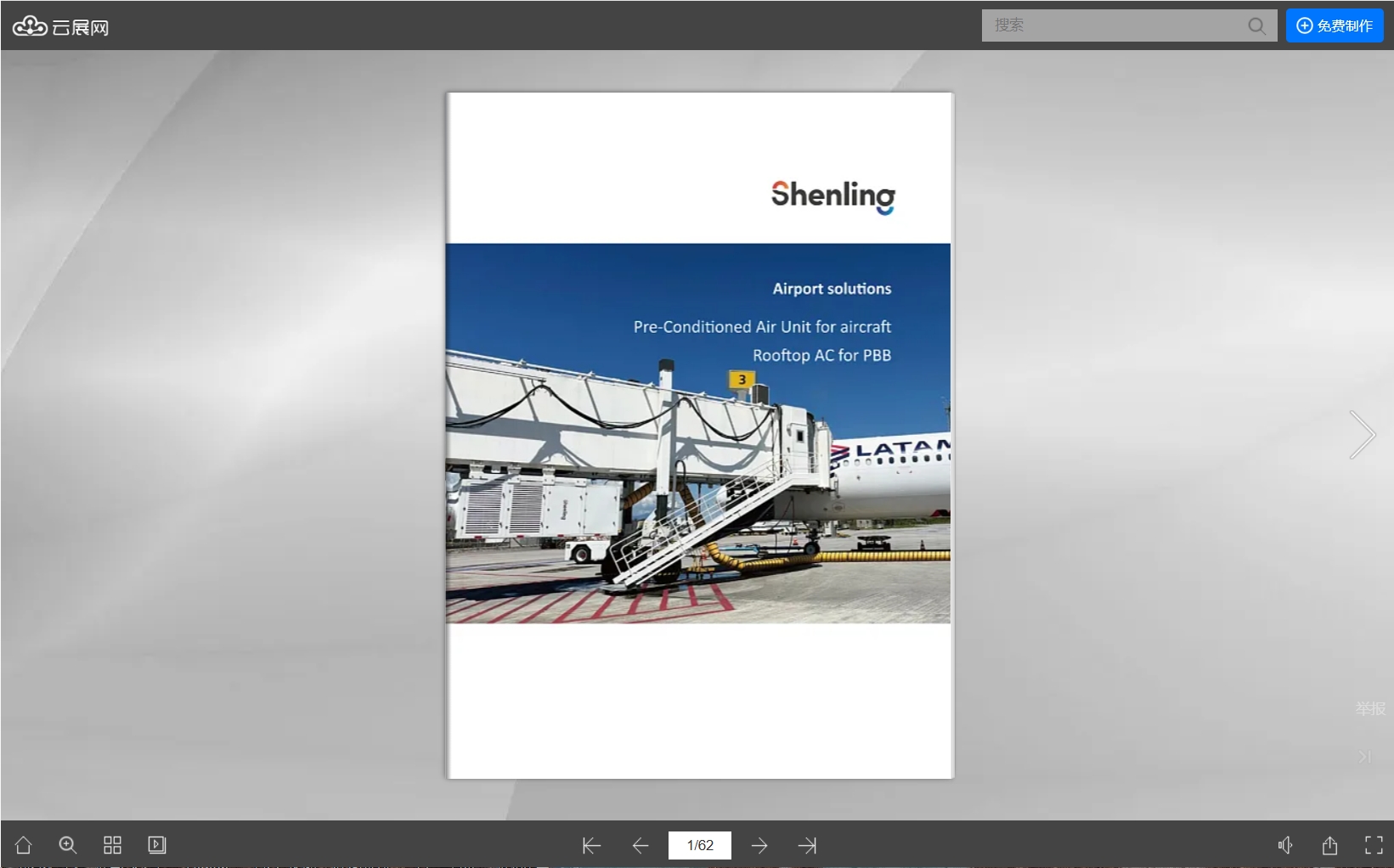
Task: Jump to the first page
Action: [591, 845]
